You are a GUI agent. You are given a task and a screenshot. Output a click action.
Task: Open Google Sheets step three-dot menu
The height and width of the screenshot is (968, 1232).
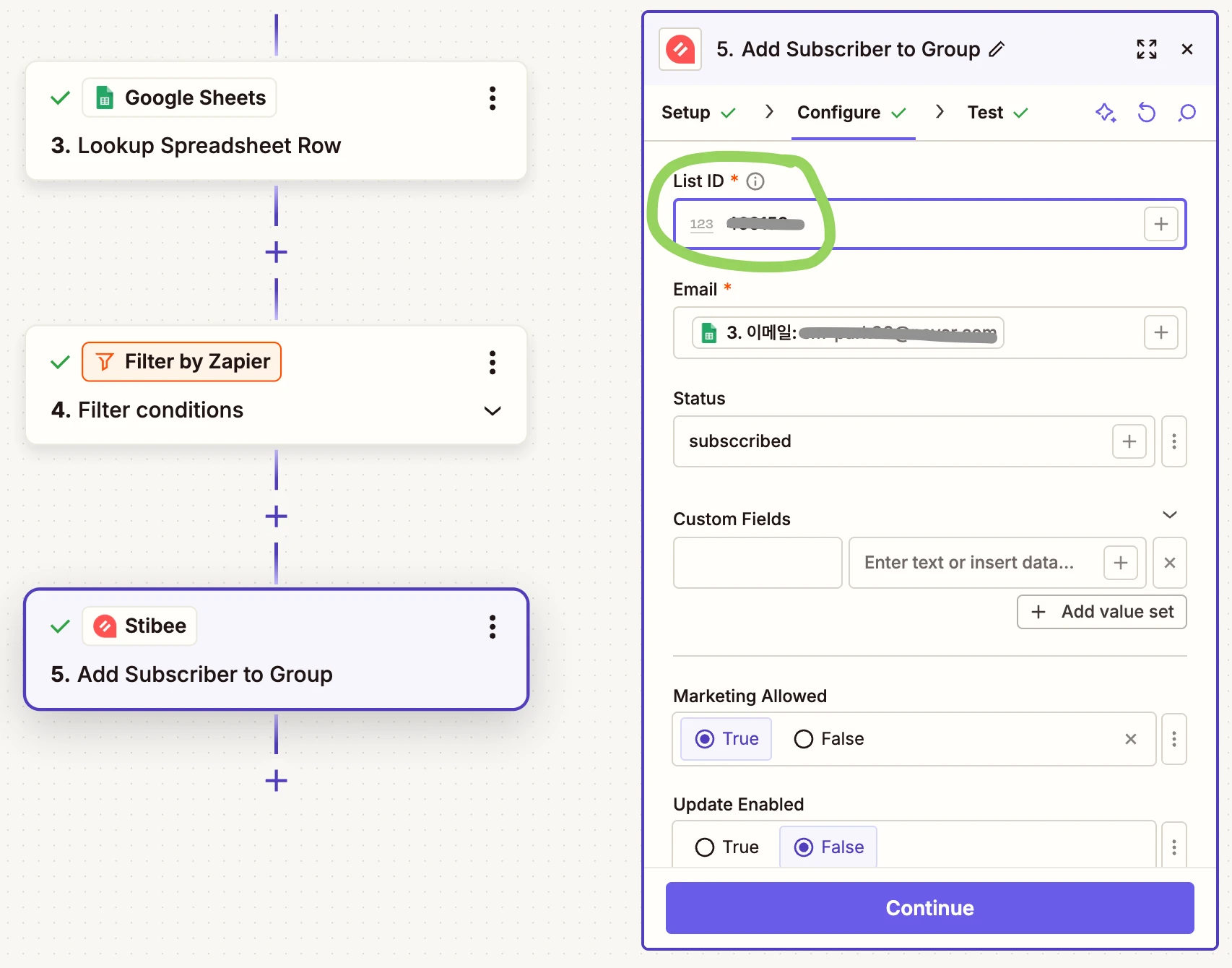click(493, 98)
